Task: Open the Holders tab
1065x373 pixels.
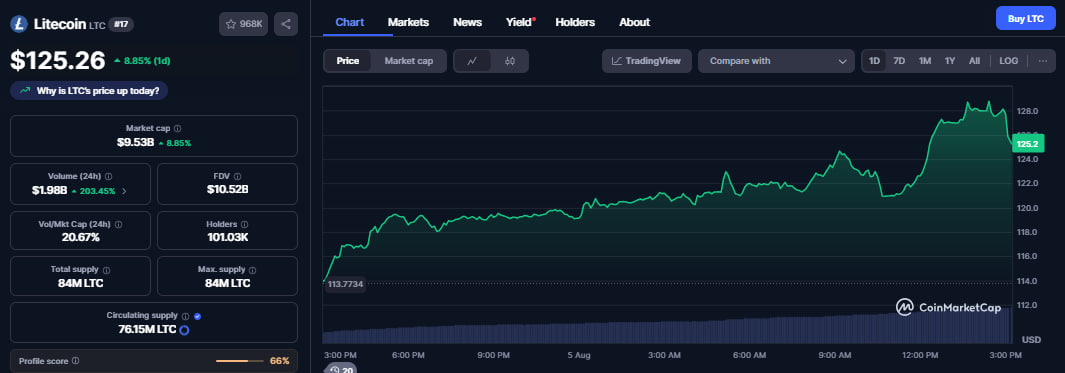Action: click(575, 22)
